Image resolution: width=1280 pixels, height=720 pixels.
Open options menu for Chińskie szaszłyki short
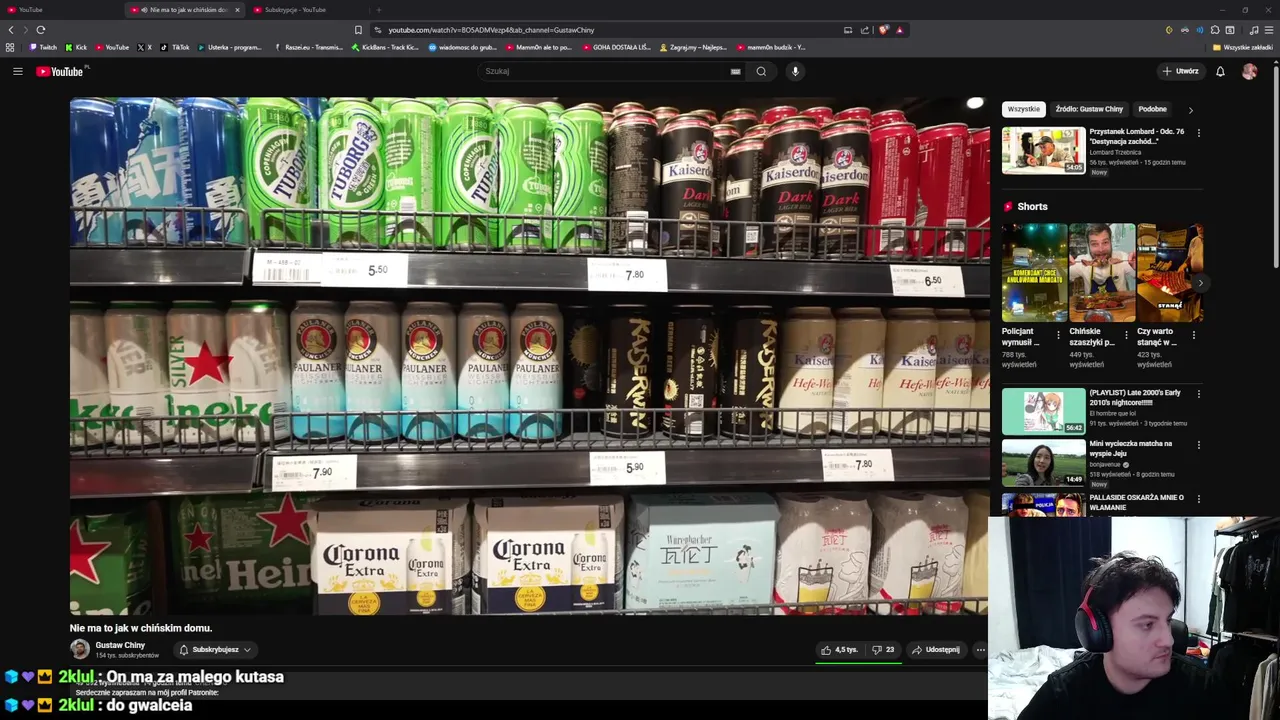coord(1126,335)
